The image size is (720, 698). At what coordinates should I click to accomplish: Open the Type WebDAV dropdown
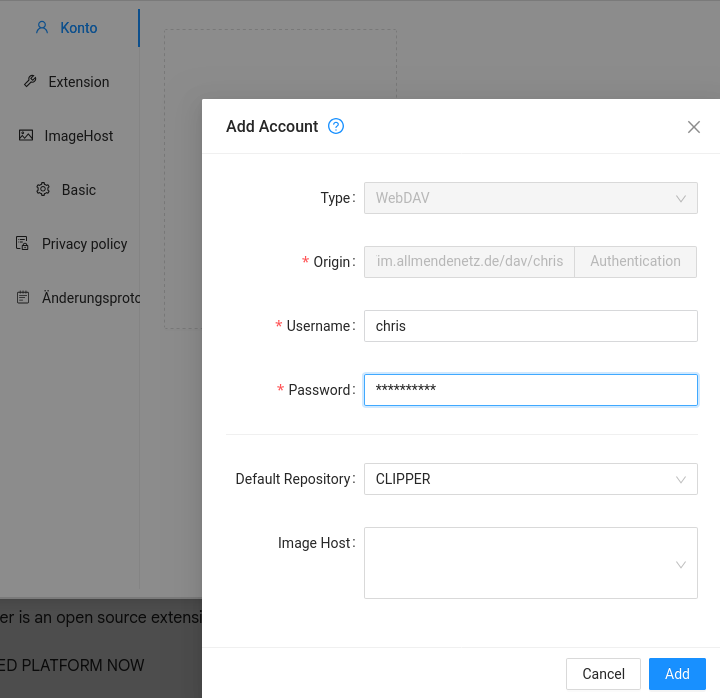[530, 198]
